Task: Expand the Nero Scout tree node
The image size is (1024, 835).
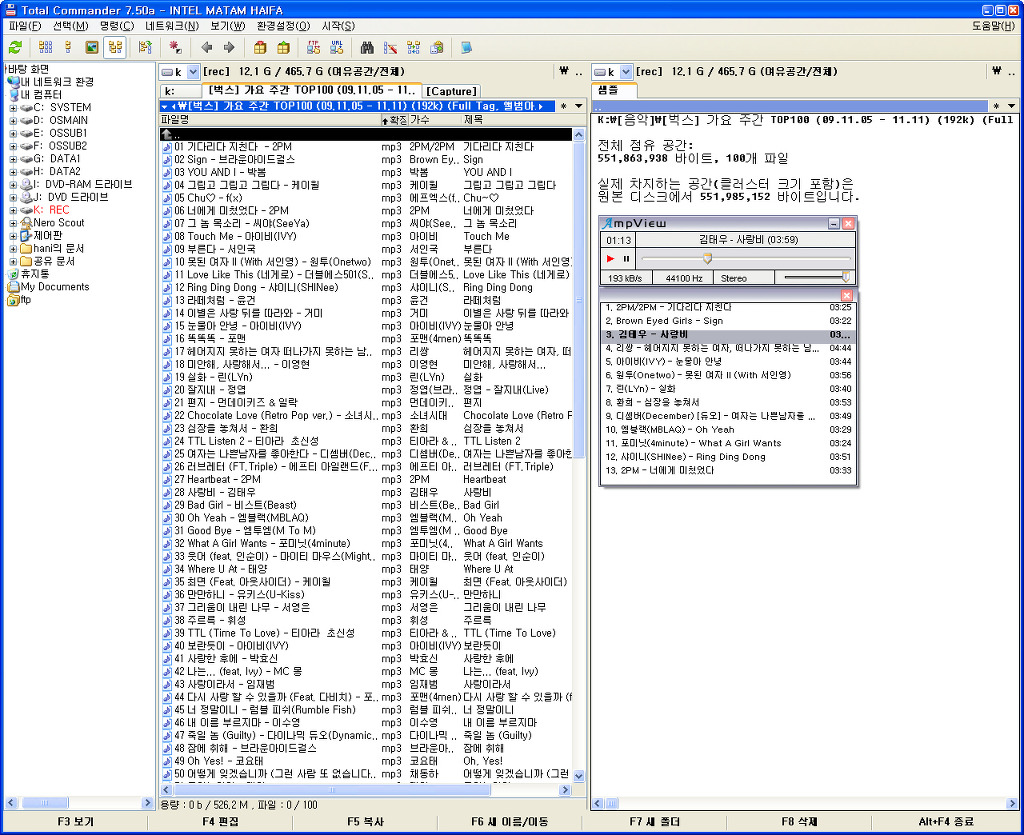Action: 13,223
